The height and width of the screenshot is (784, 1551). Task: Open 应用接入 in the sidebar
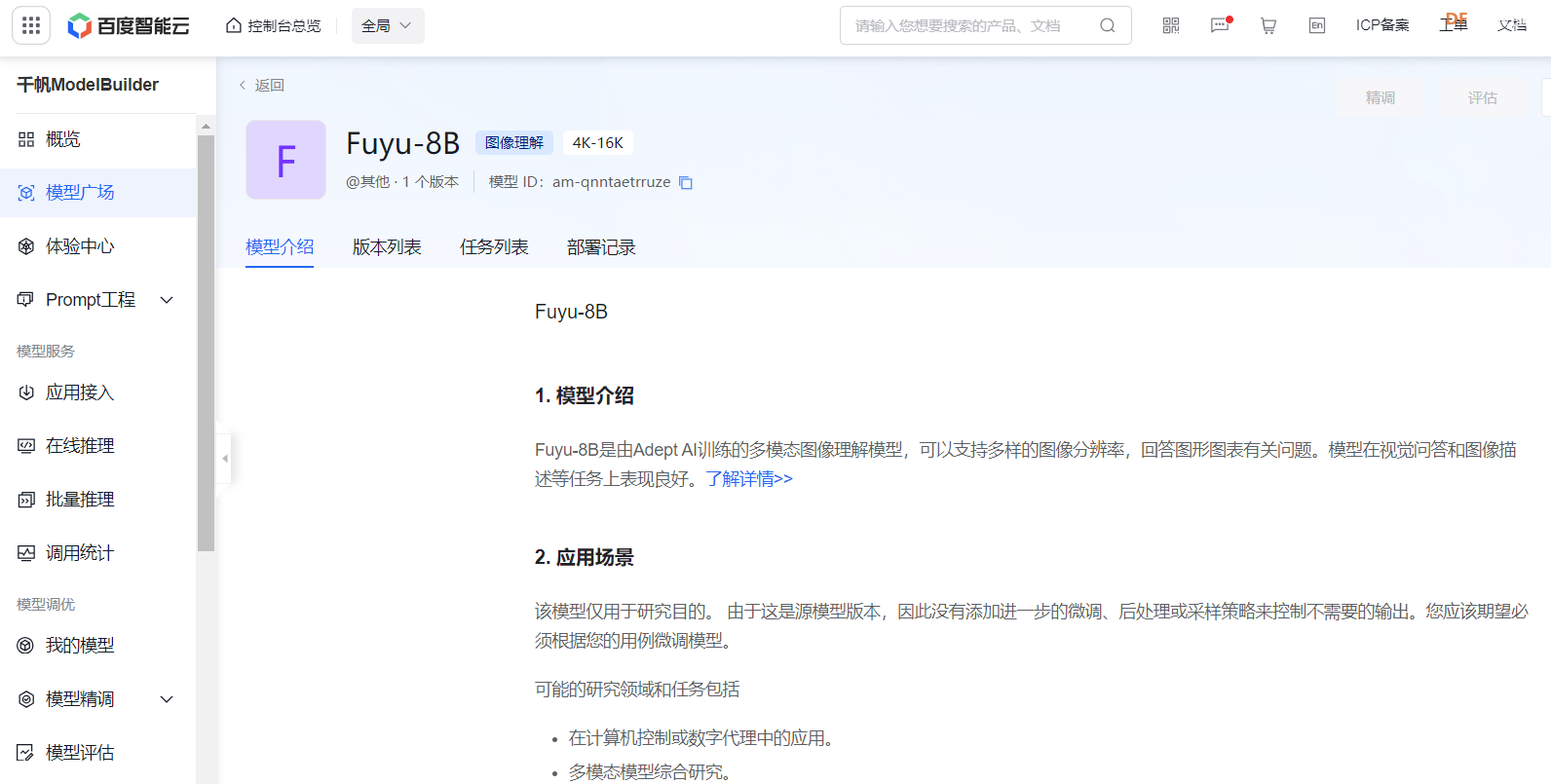pyautogui.click(x=98, y=392)
